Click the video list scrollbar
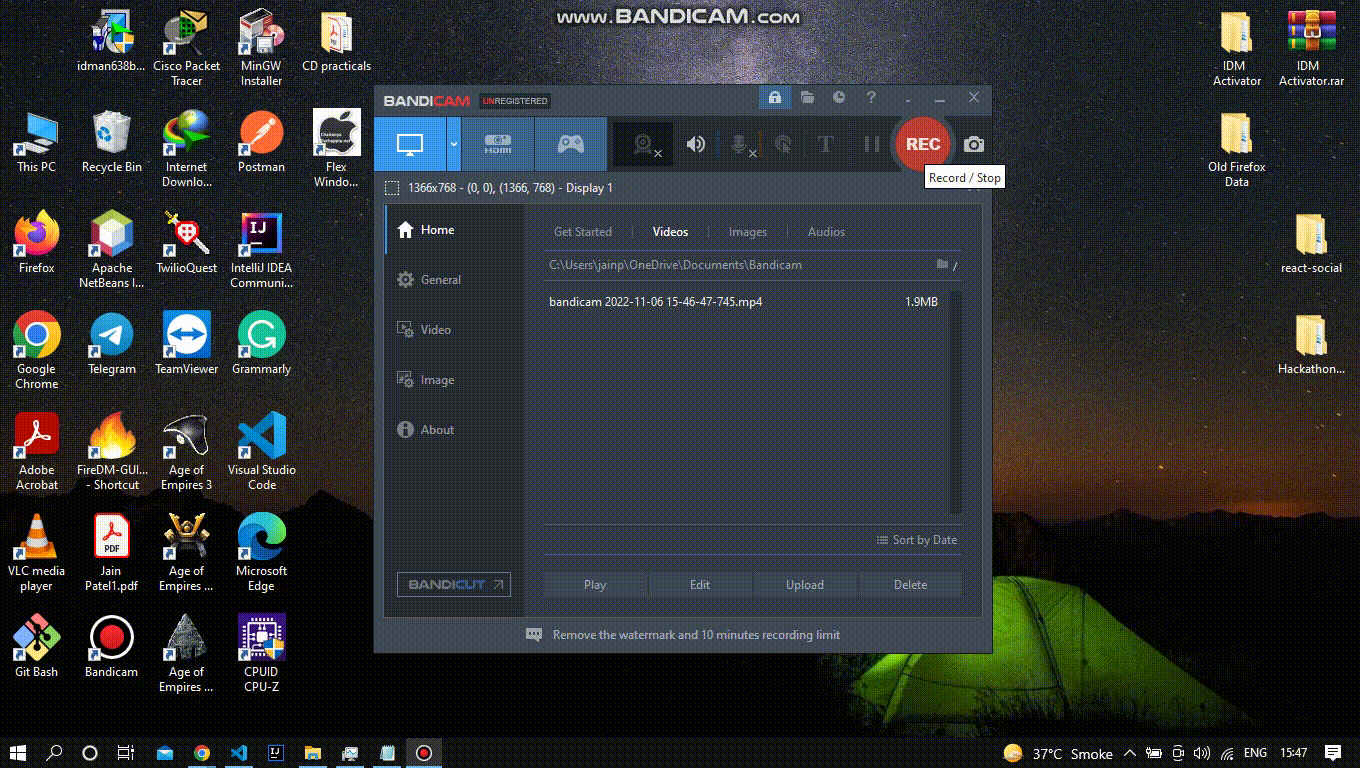 955,402
